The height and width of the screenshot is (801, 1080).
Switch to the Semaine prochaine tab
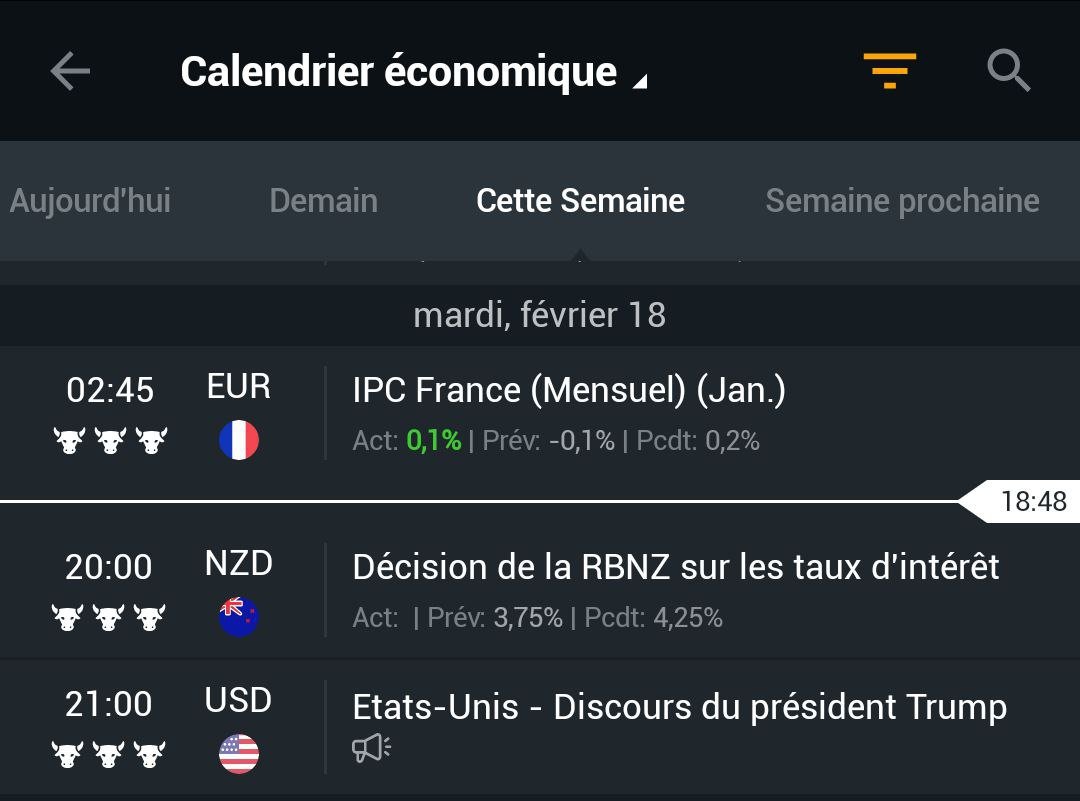[x=902, y=200]
